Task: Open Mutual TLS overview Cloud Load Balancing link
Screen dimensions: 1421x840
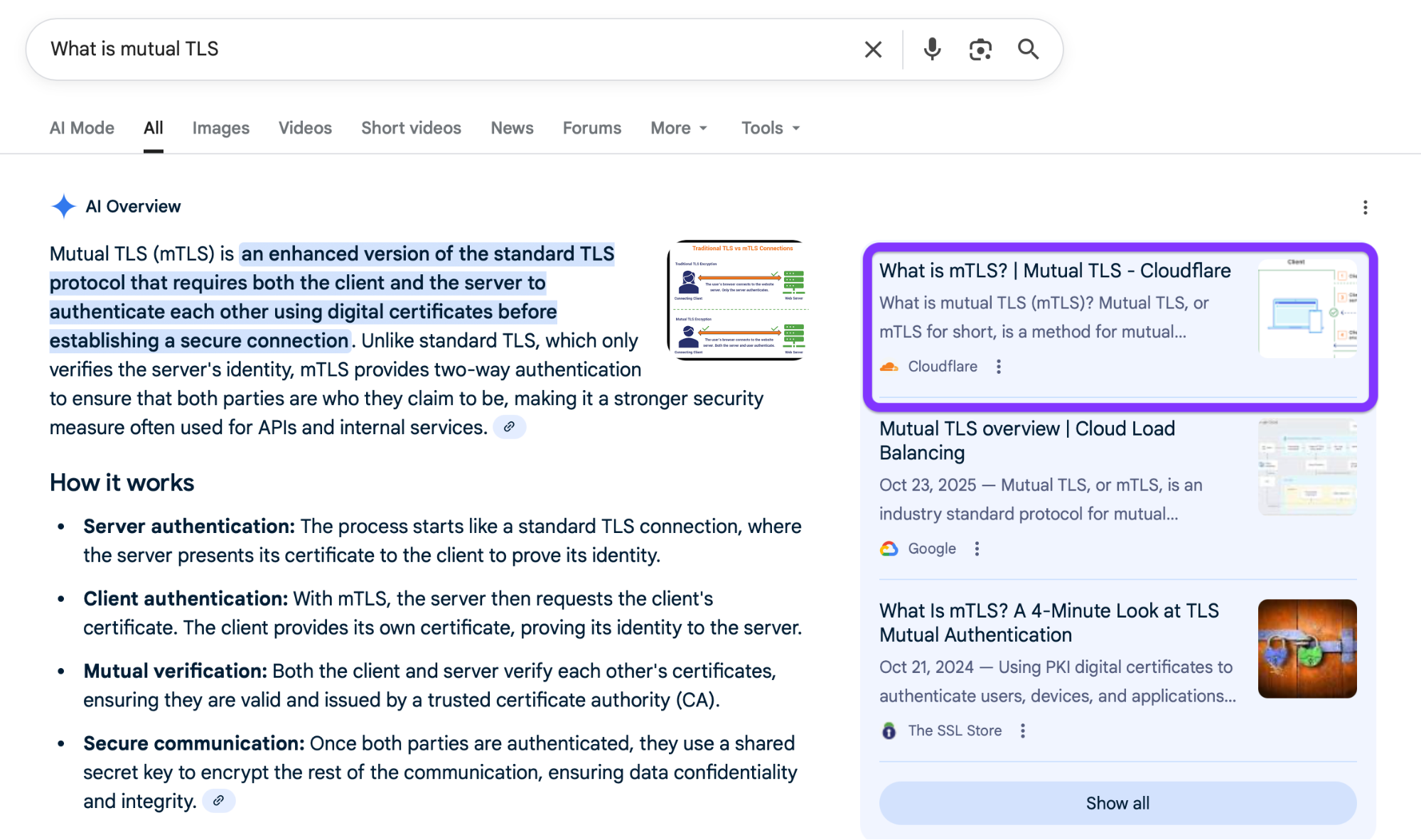Action: [x=1026, y=440]
